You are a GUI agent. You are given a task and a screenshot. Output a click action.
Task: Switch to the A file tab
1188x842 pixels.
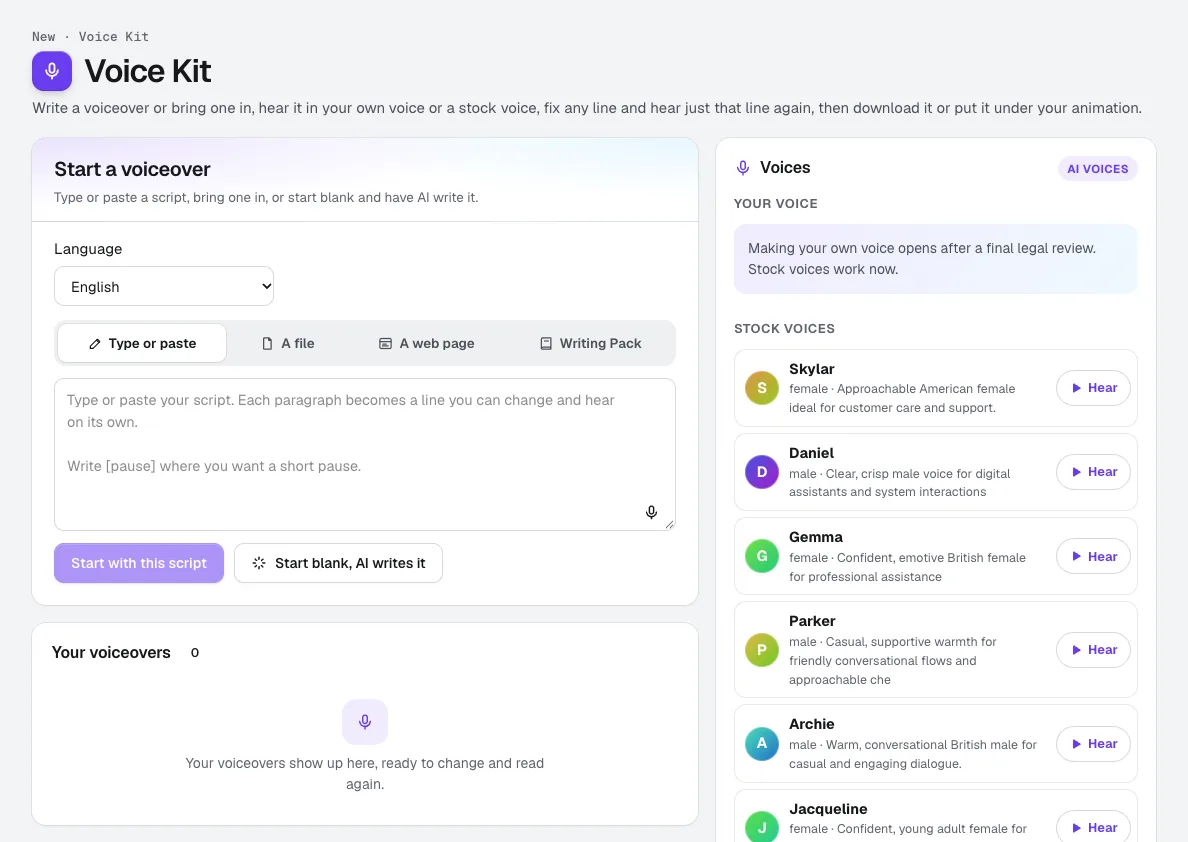coord(288,343)
